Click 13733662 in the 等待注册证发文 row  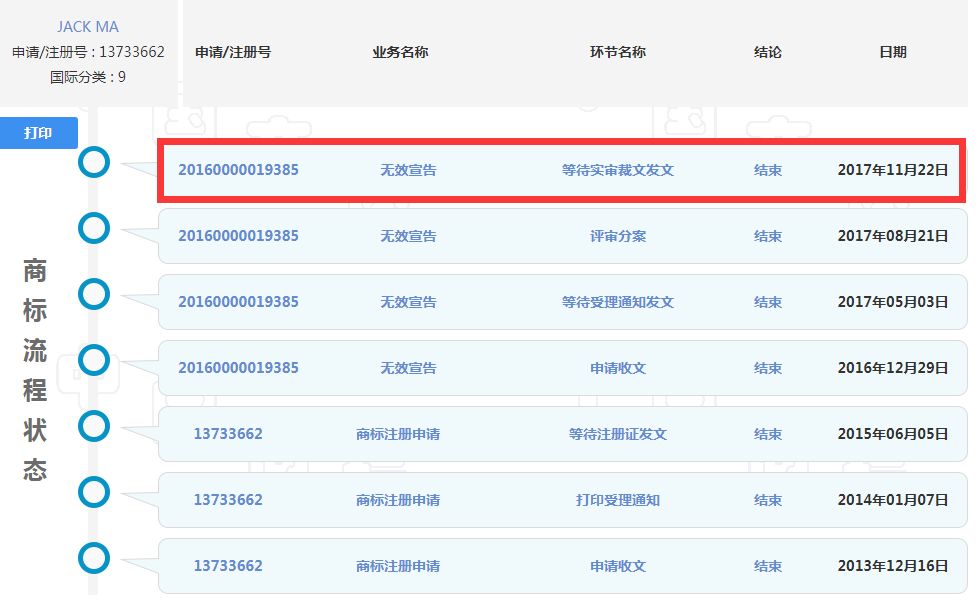(x=228, y=434)
